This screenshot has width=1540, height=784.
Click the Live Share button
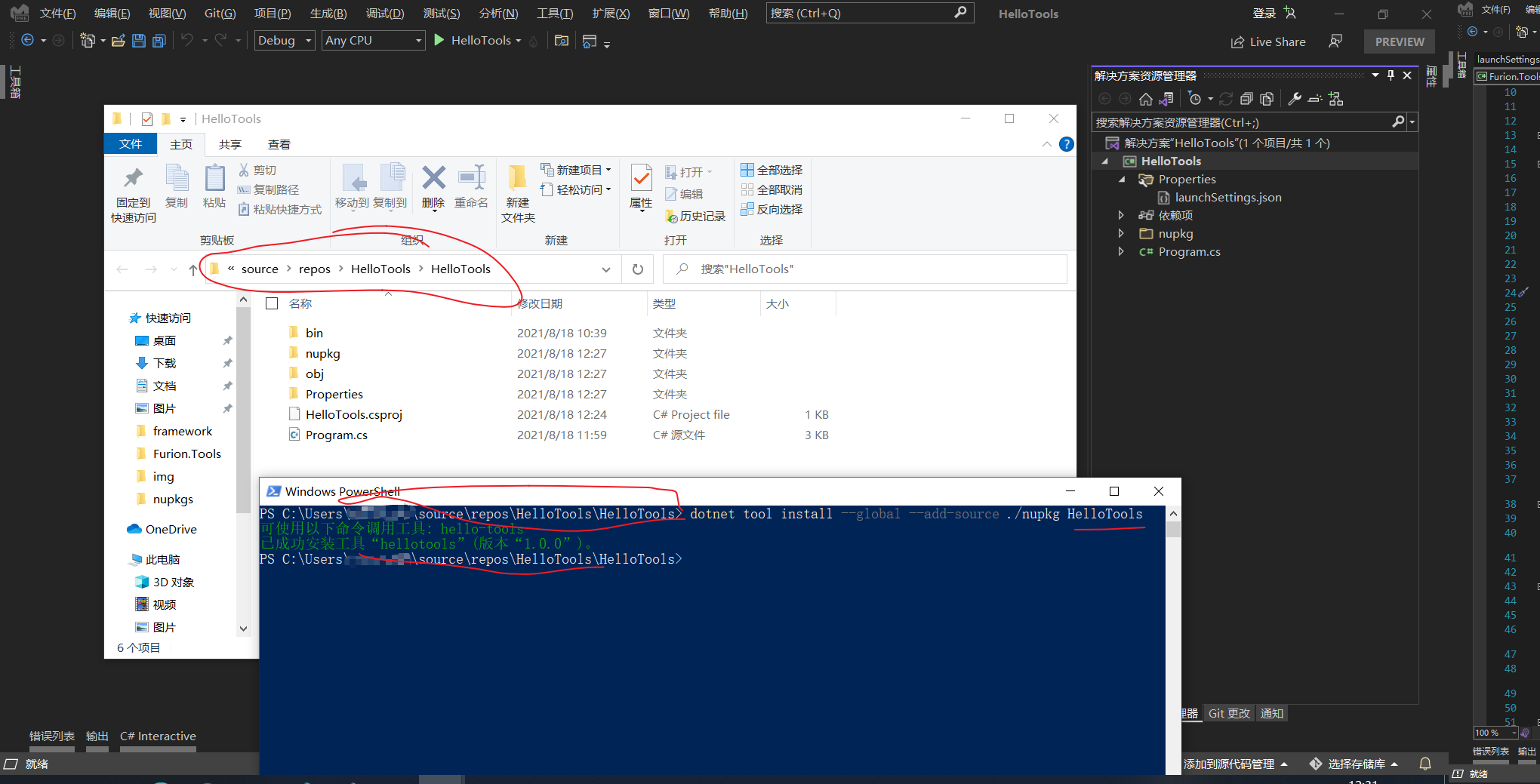click(1268, 42)
